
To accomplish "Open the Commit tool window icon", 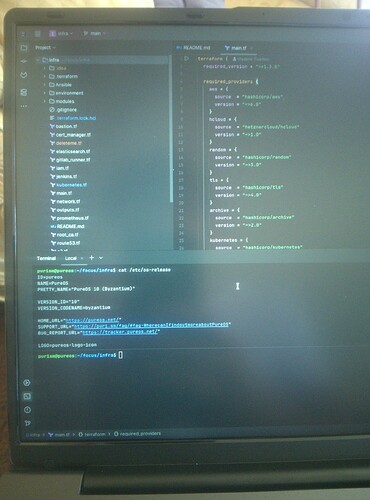I will point(24,61).
